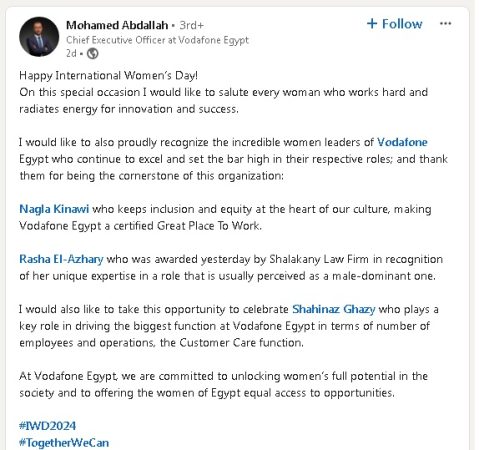Open Mohamed Abdallah's profile photo

[x=39, y=36]
